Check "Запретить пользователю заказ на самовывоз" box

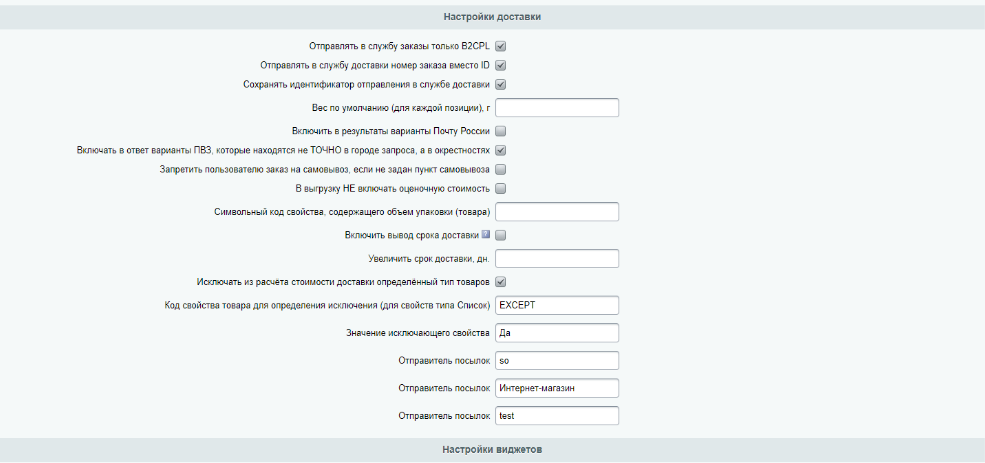[x=501, y=170]
